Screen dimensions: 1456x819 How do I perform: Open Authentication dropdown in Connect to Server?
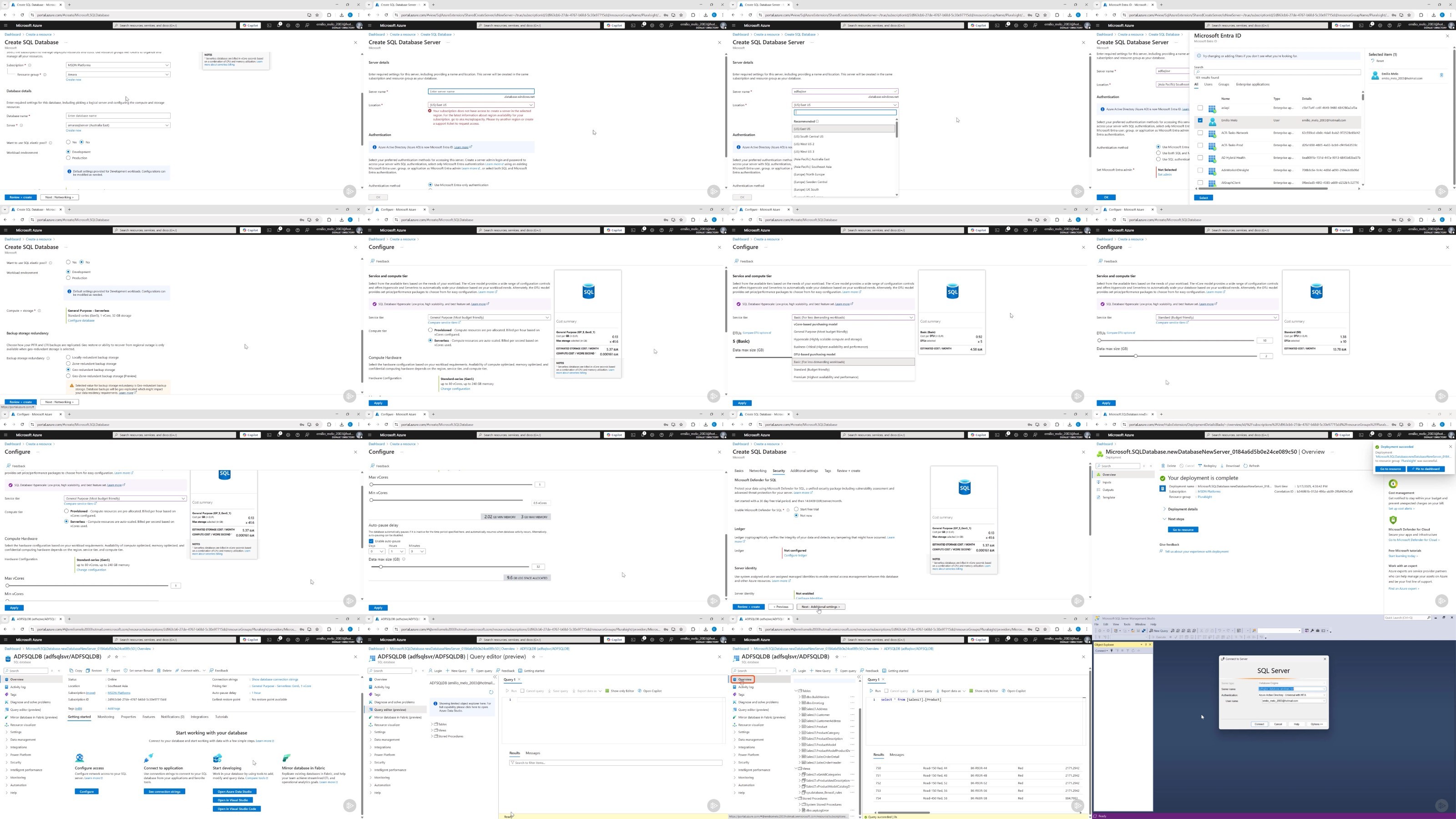pos(1292,695)
